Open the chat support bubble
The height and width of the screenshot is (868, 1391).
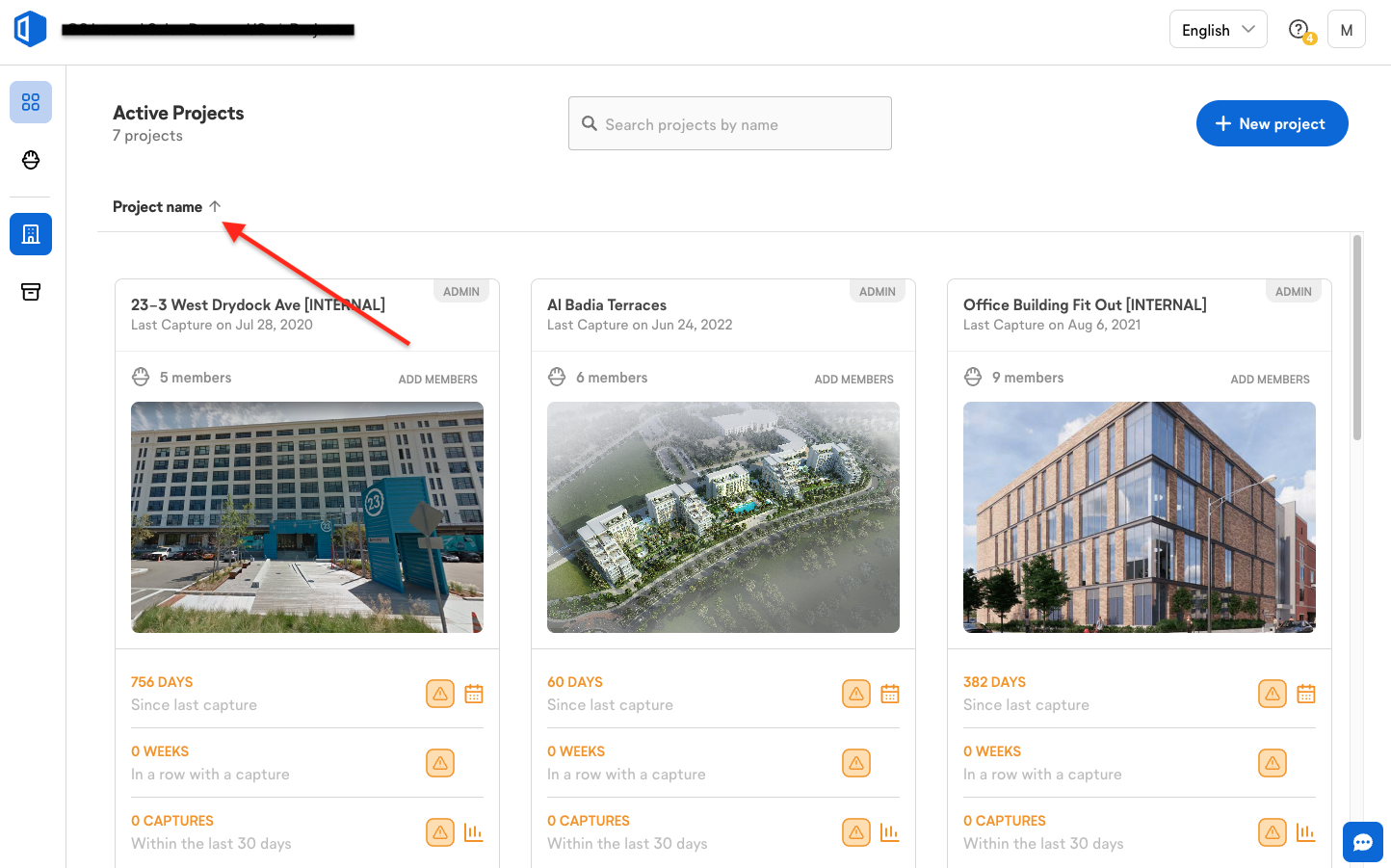[x=1362, y=842]
